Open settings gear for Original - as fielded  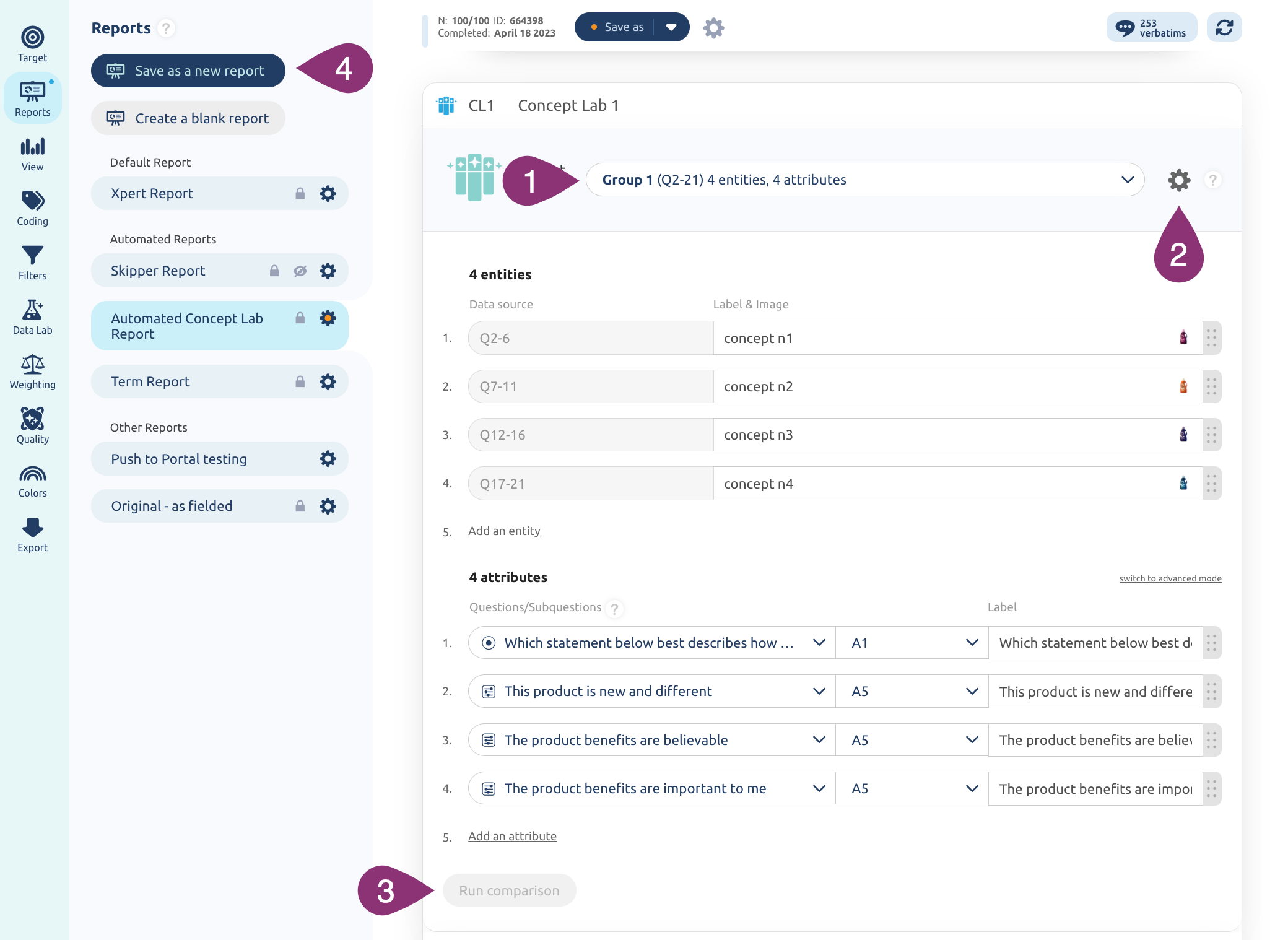[x=328, y=506]
